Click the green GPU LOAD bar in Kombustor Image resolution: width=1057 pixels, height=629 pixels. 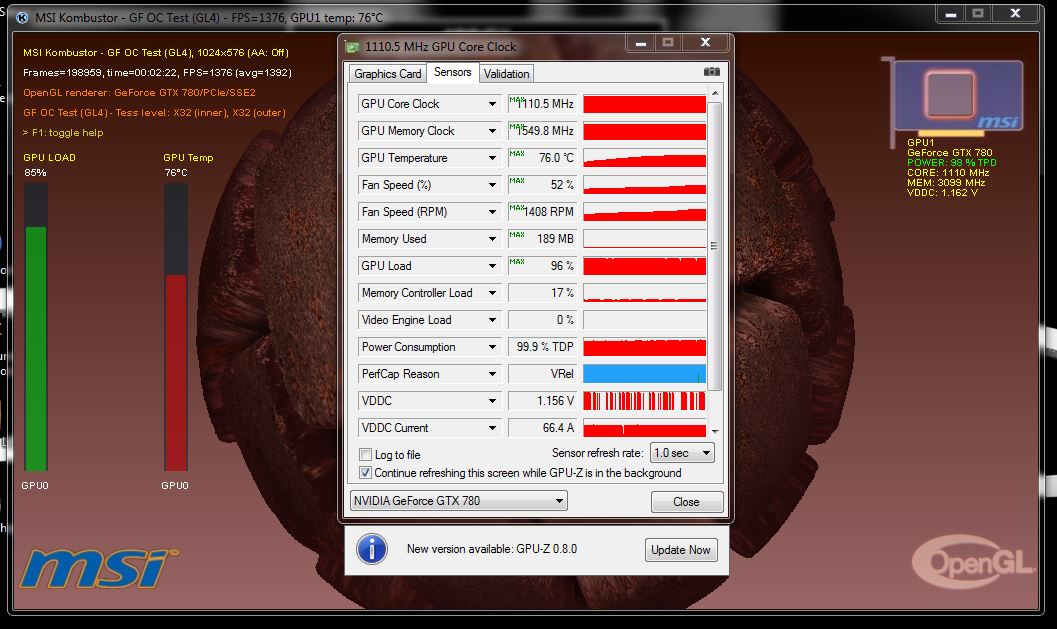[x=36, y=349]
